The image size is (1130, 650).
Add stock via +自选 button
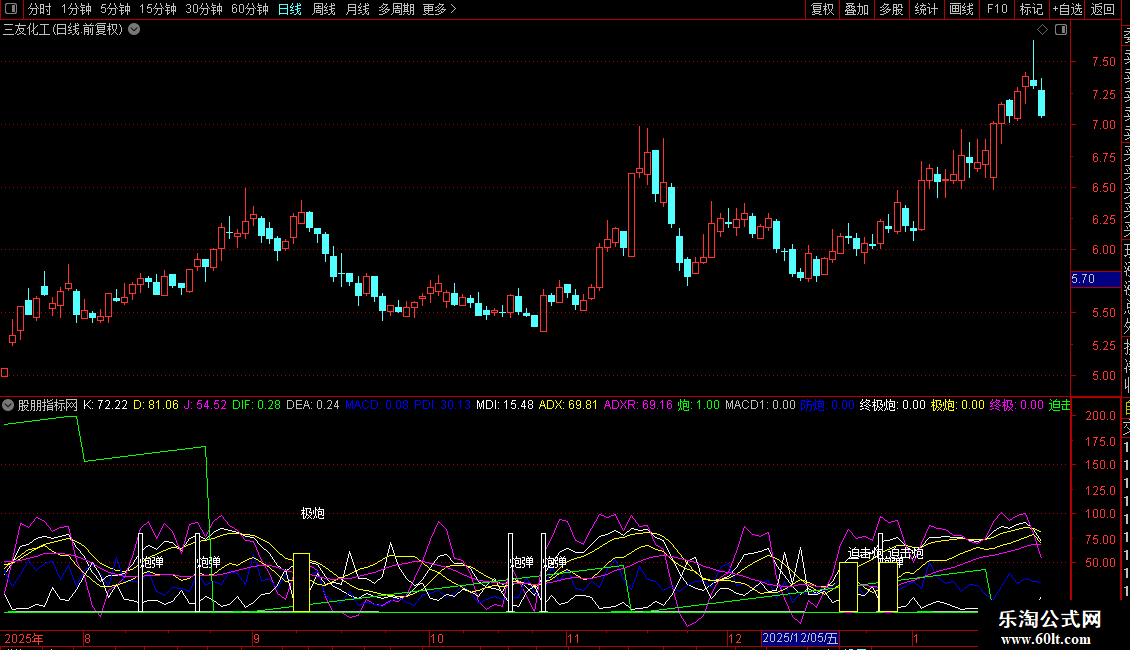click(1066, 9)
